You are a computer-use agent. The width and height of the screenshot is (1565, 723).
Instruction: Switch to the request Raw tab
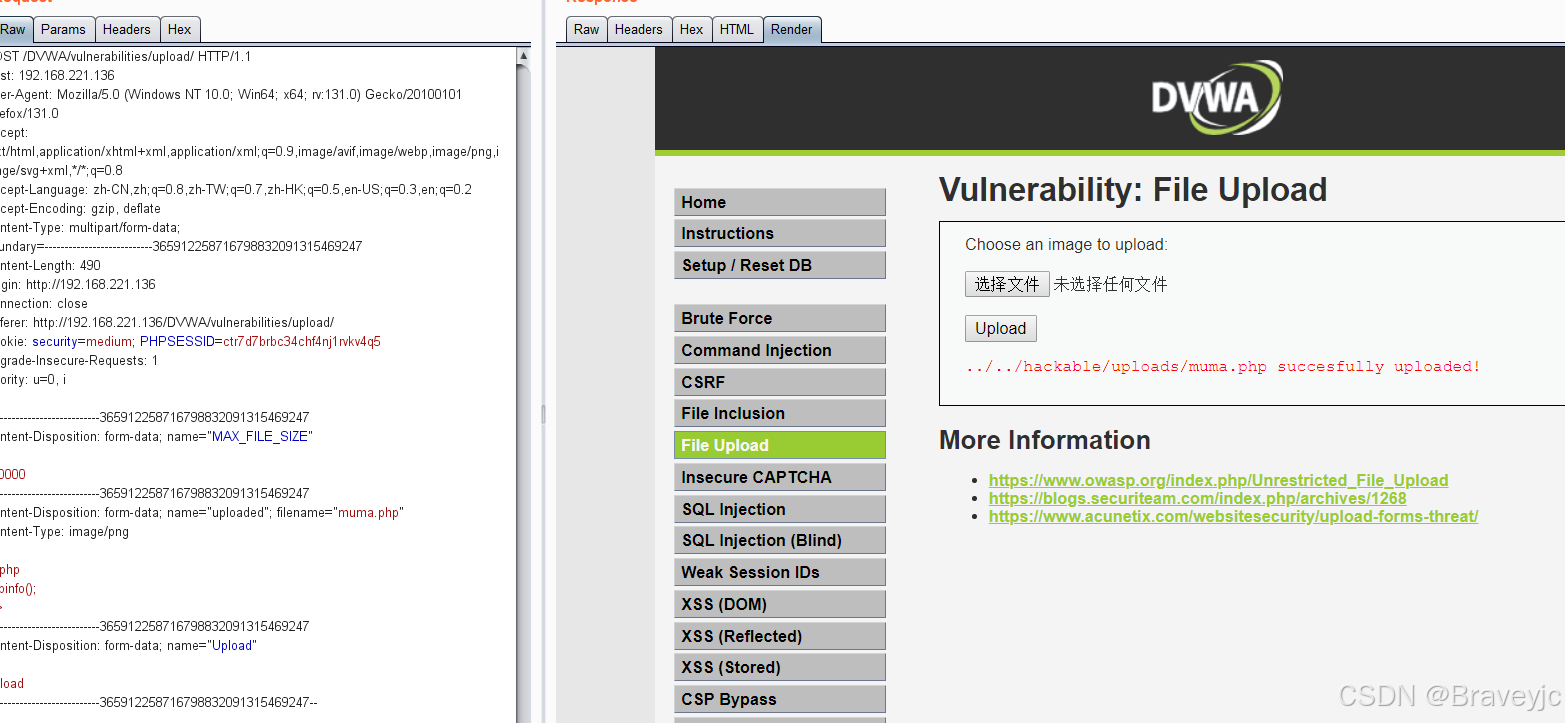point(14,29)
